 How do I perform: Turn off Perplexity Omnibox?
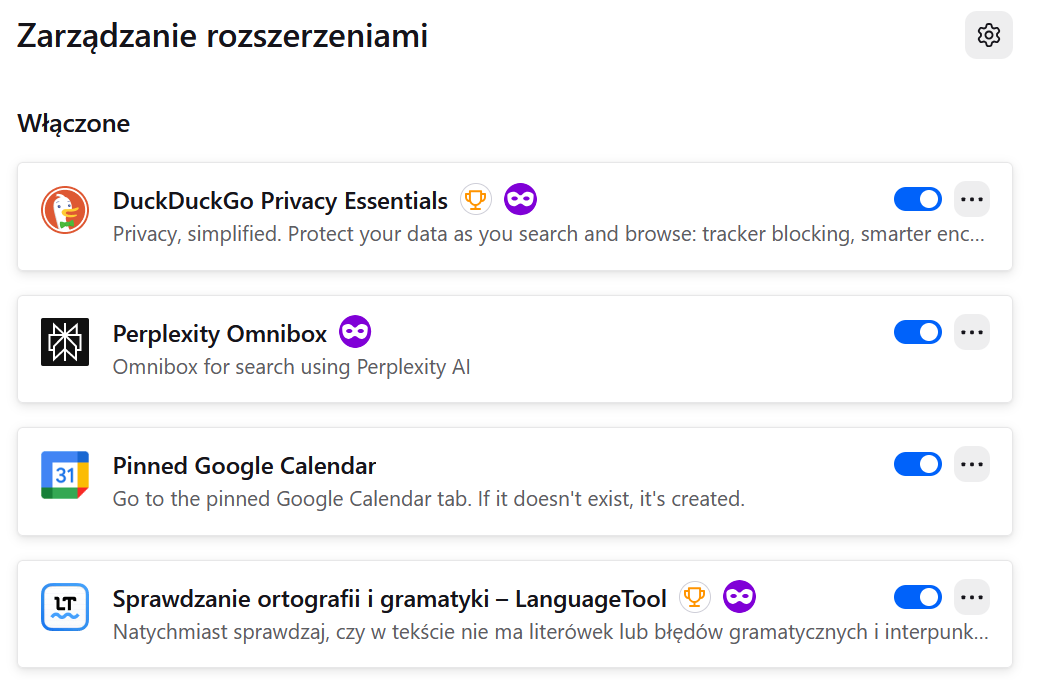coord(917,331)
